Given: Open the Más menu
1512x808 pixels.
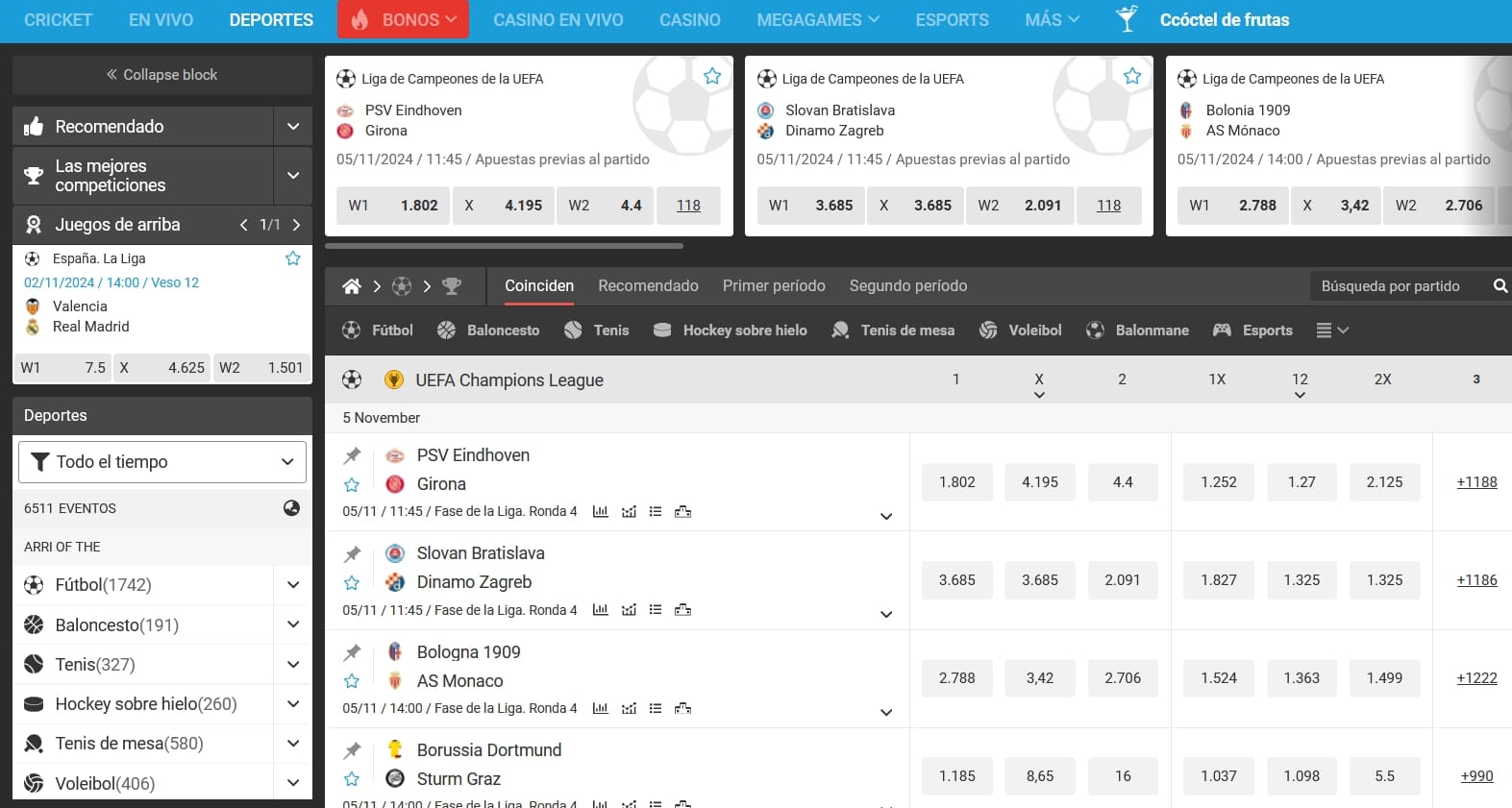Looking at the screenshot, I should click(x=1053, y=19).
